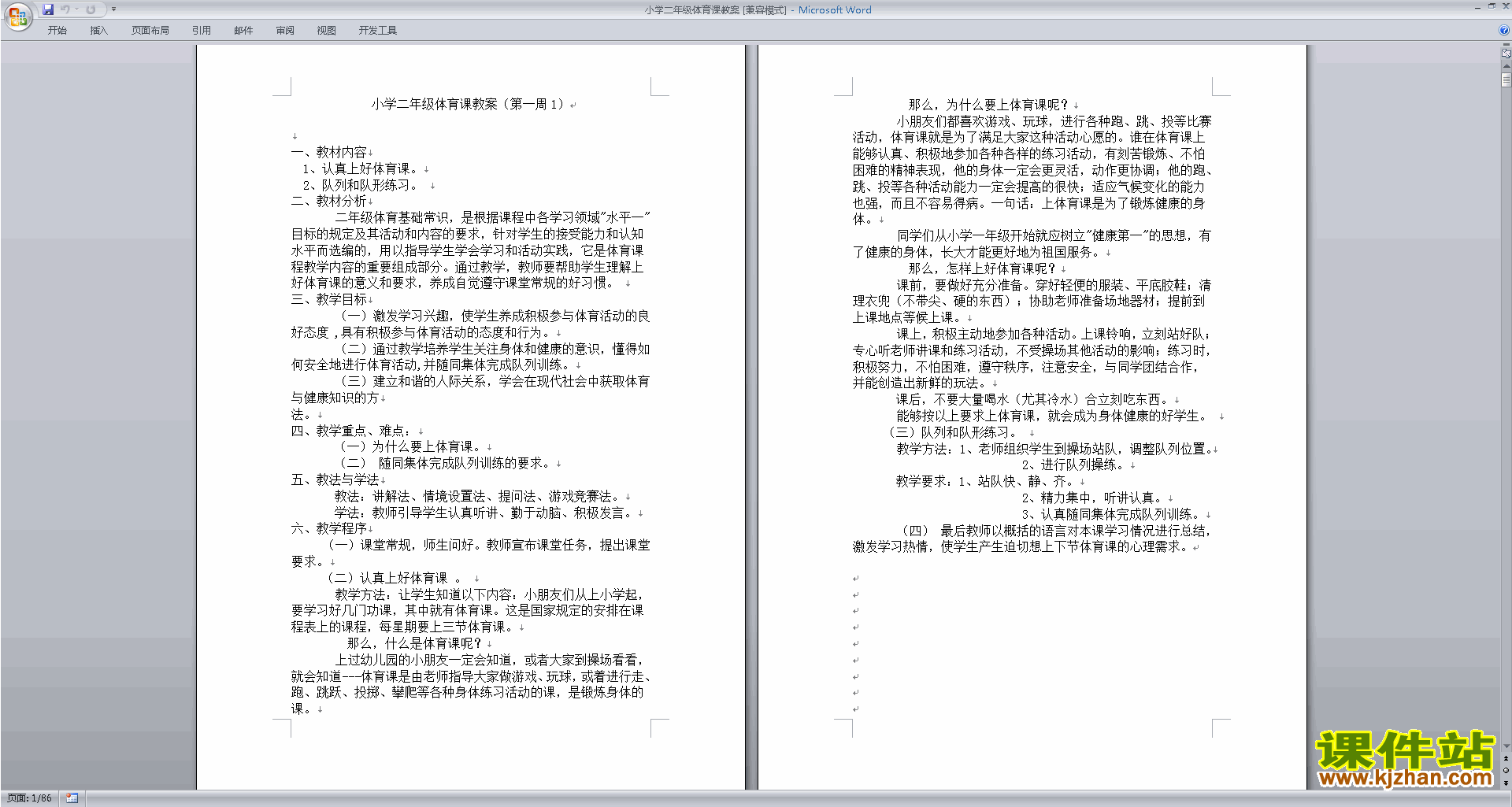Click the vertical scrollbar down arrow

coord(1506,746)
